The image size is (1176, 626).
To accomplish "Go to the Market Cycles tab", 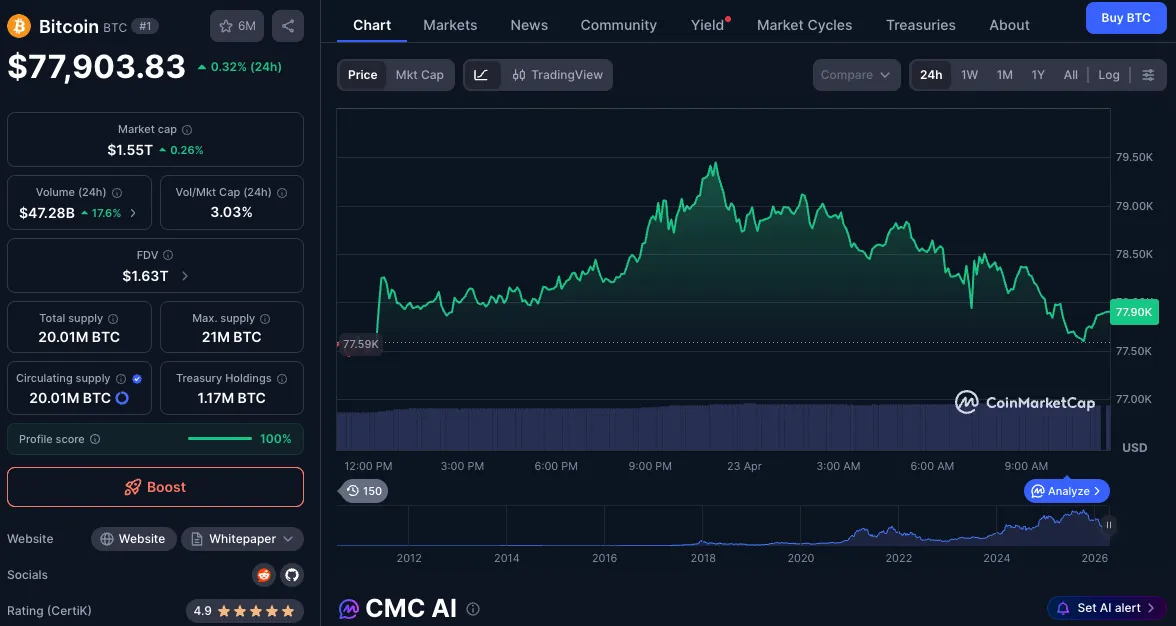I will tap(804, 25).
